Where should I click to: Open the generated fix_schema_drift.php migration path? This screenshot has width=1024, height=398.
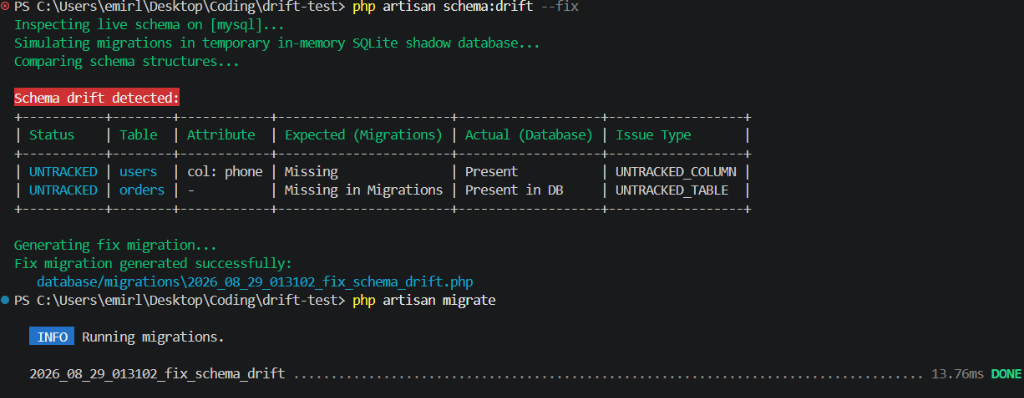tap(255, 282)
